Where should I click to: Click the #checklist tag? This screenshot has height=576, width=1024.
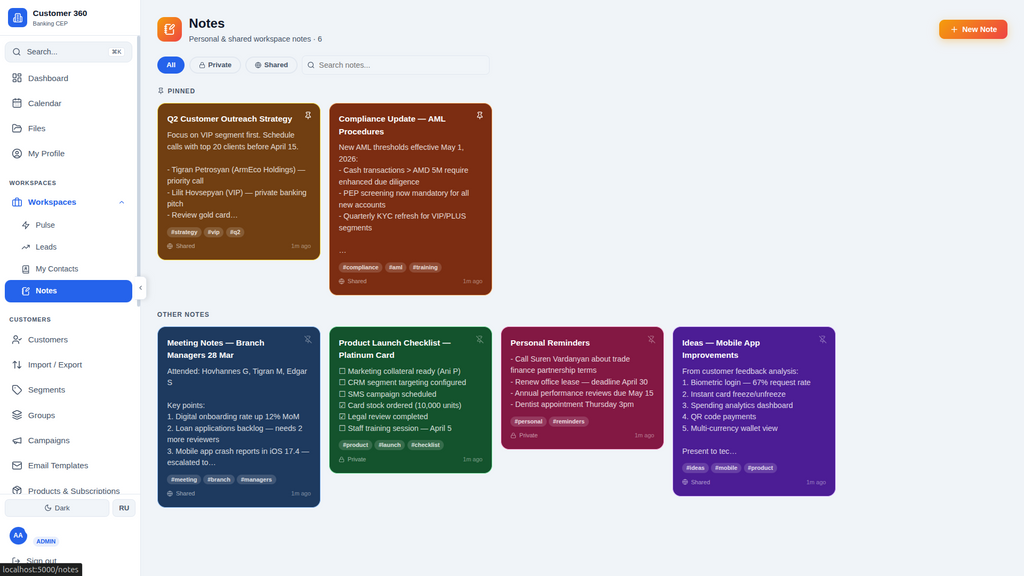426,445
